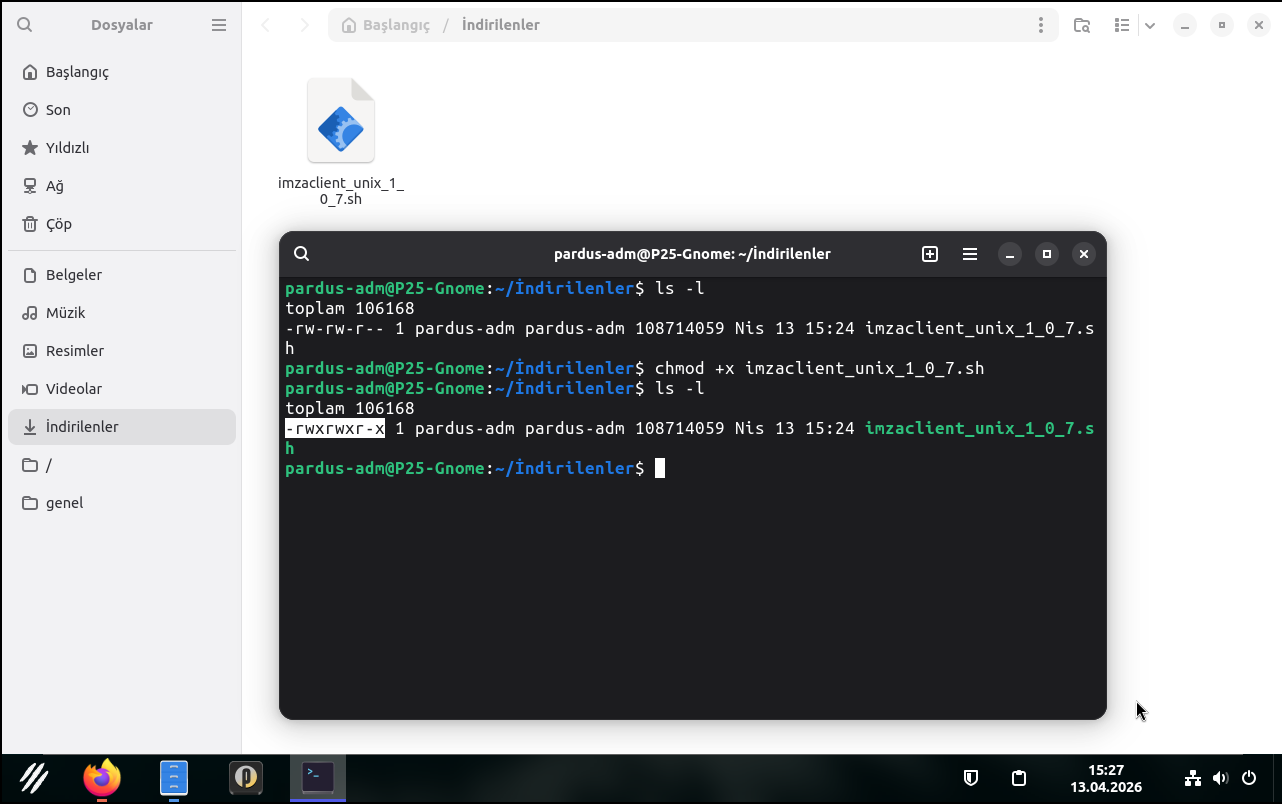This screenshot has height=804, width=1282.
Task: Expand the view options dropdown arrow
Action: [1150, 25]
